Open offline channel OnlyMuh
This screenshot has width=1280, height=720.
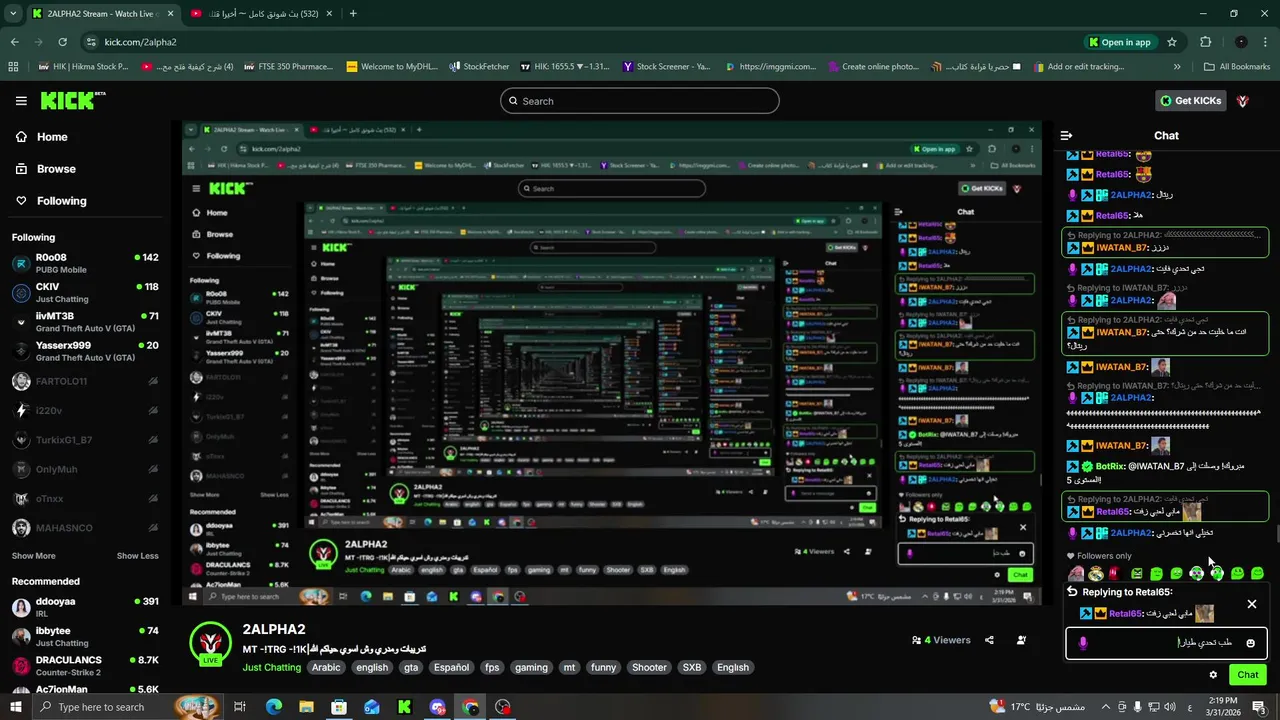[x=85, y=469]
